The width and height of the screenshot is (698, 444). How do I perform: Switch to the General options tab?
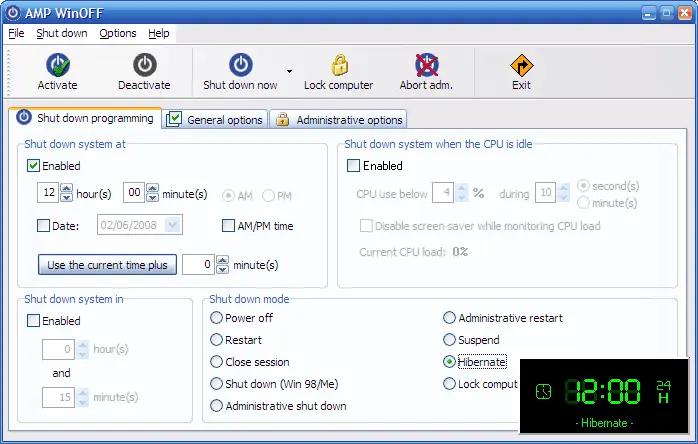point(215,120)
